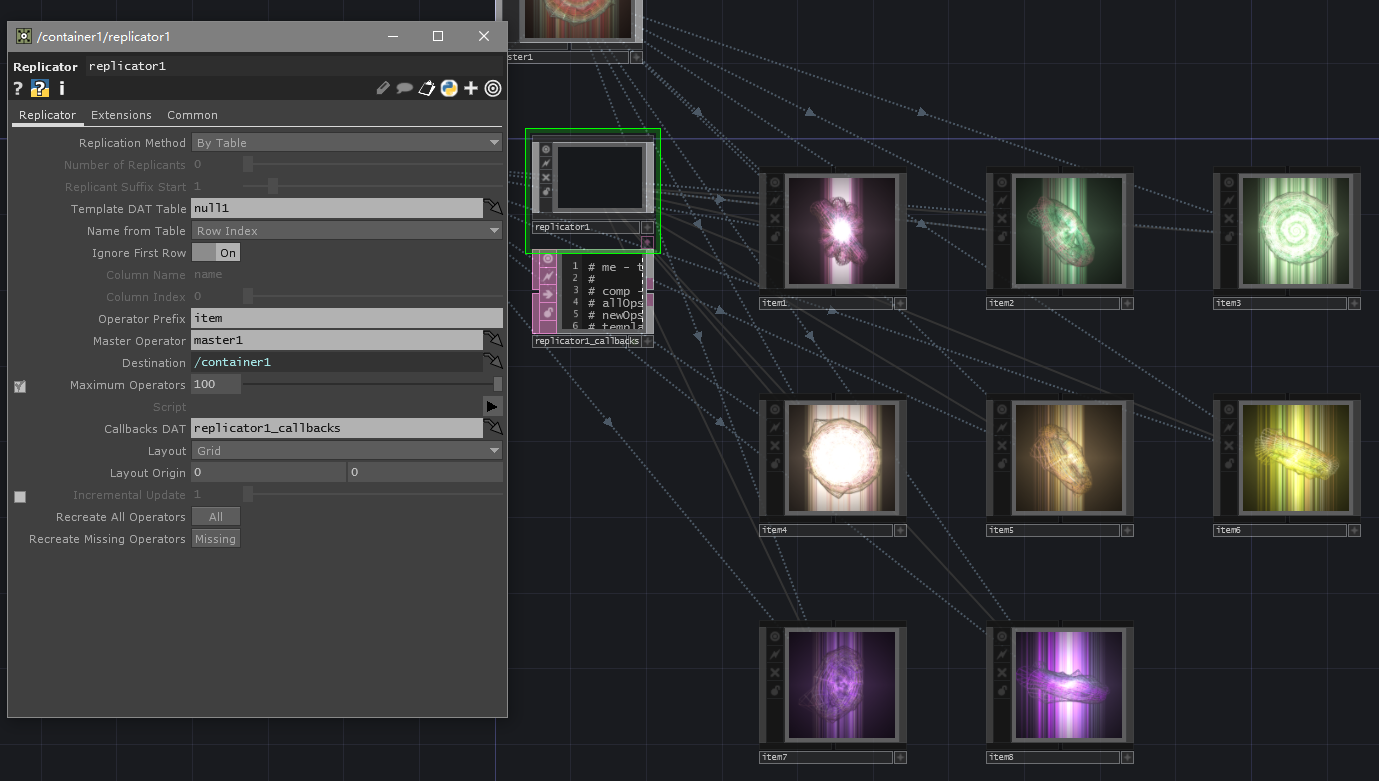The image size is (1379, 781).
Task: Click the All button for Recreate All Operators
Action: pos(216,516)
